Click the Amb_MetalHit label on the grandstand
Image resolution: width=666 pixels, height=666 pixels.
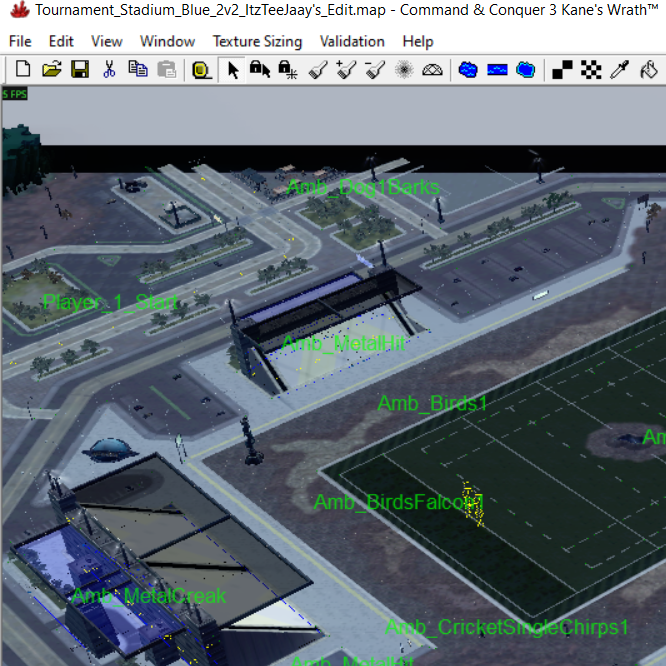(x=343, y=343)
